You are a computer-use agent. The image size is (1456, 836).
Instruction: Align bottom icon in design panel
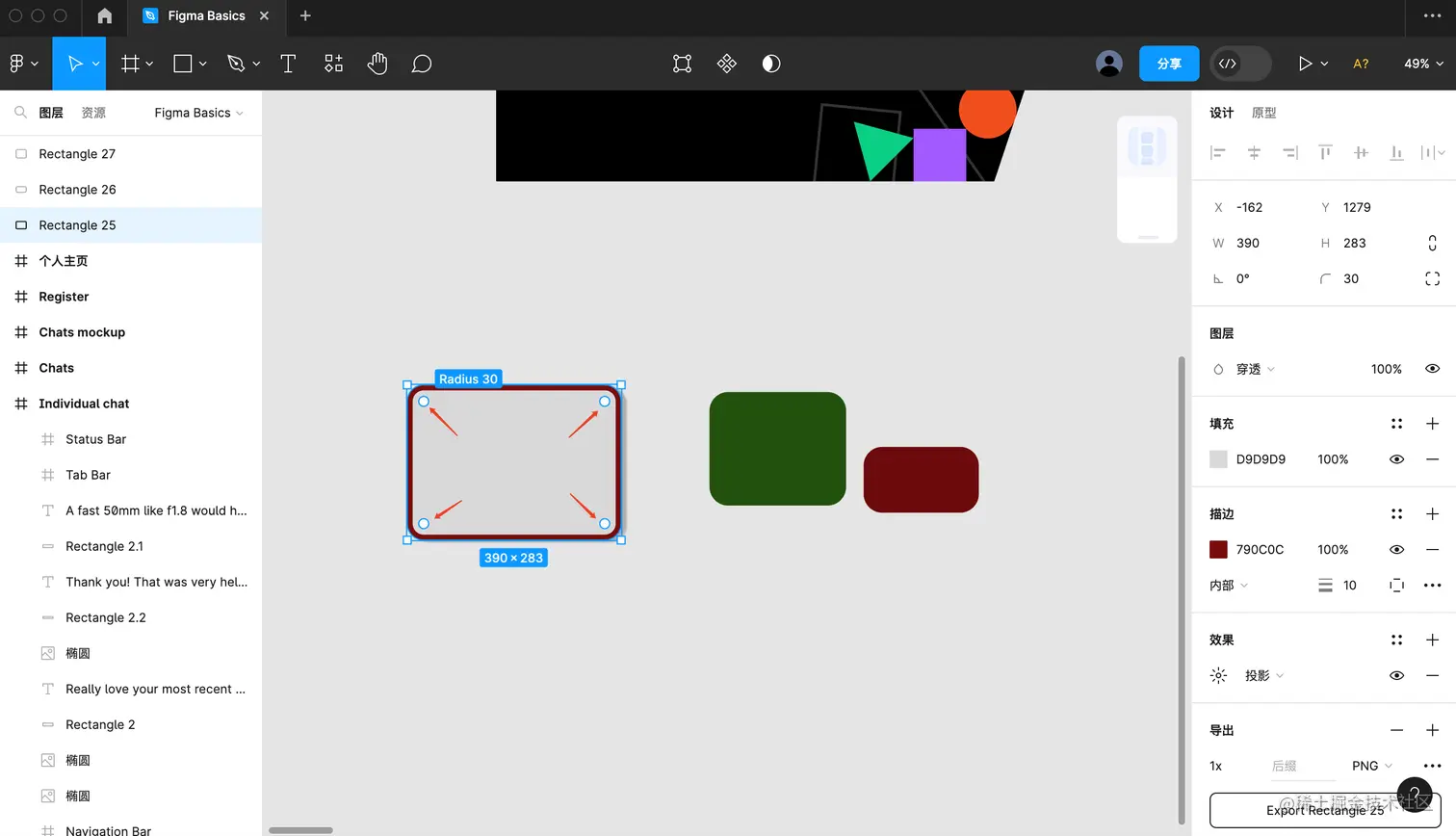point(1396,152)
